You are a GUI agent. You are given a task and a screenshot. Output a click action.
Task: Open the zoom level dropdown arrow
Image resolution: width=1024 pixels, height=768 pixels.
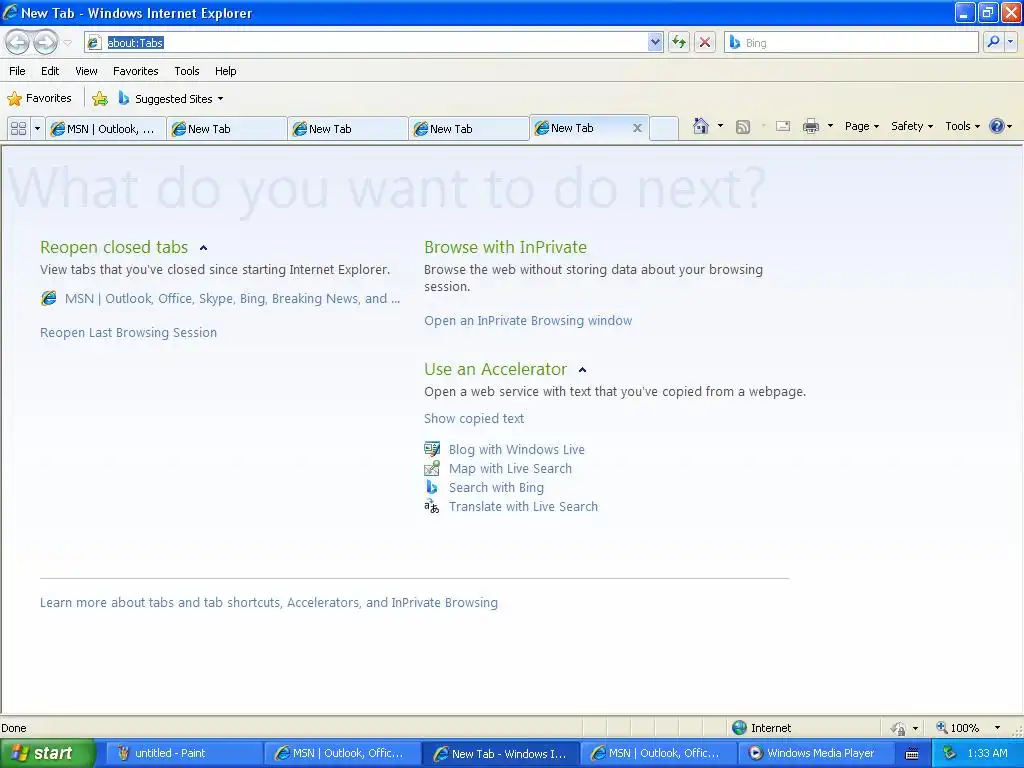click(997, 728)
